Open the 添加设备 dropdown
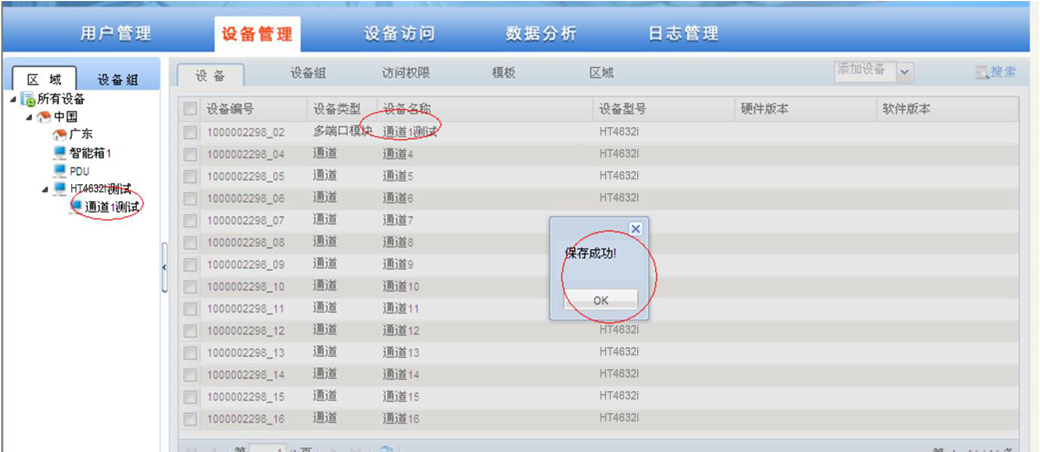This screenshot has width=1040, height=452. (x=904, y=71)
